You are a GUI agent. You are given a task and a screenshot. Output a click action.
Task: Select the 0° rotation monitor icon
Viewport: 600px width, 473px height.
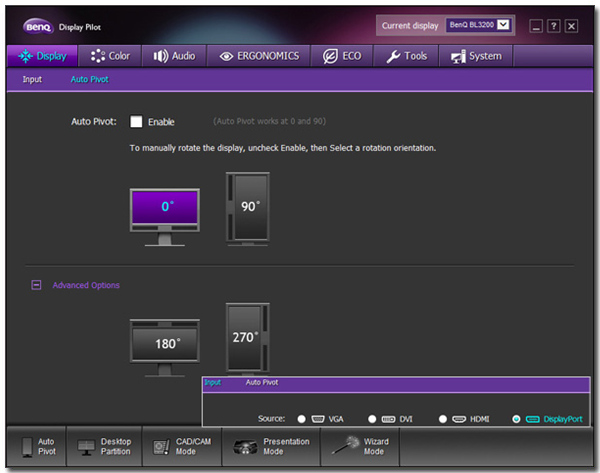[165, 210]
